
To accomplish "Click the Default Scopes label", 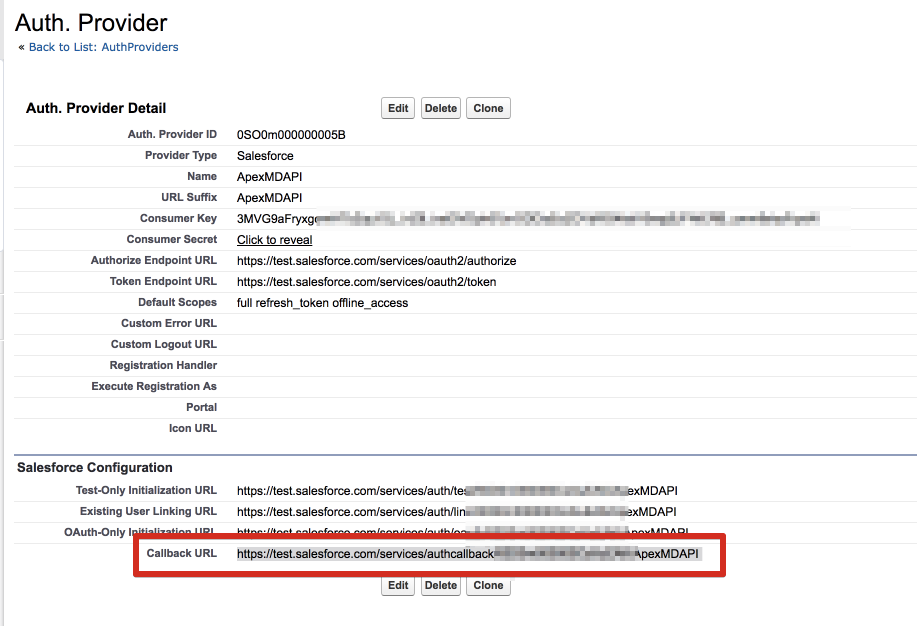I will coord(177,302).
